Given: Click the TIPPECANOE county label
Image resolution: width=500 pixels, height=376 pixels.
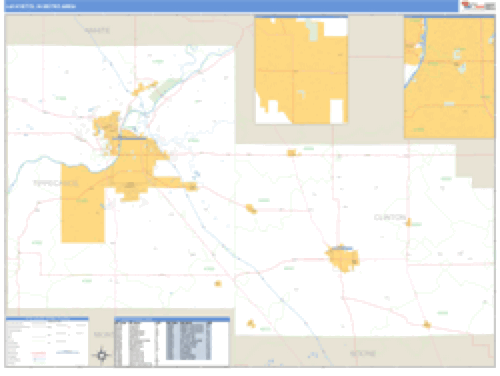Looking at the screenshot, I should 56,183.
